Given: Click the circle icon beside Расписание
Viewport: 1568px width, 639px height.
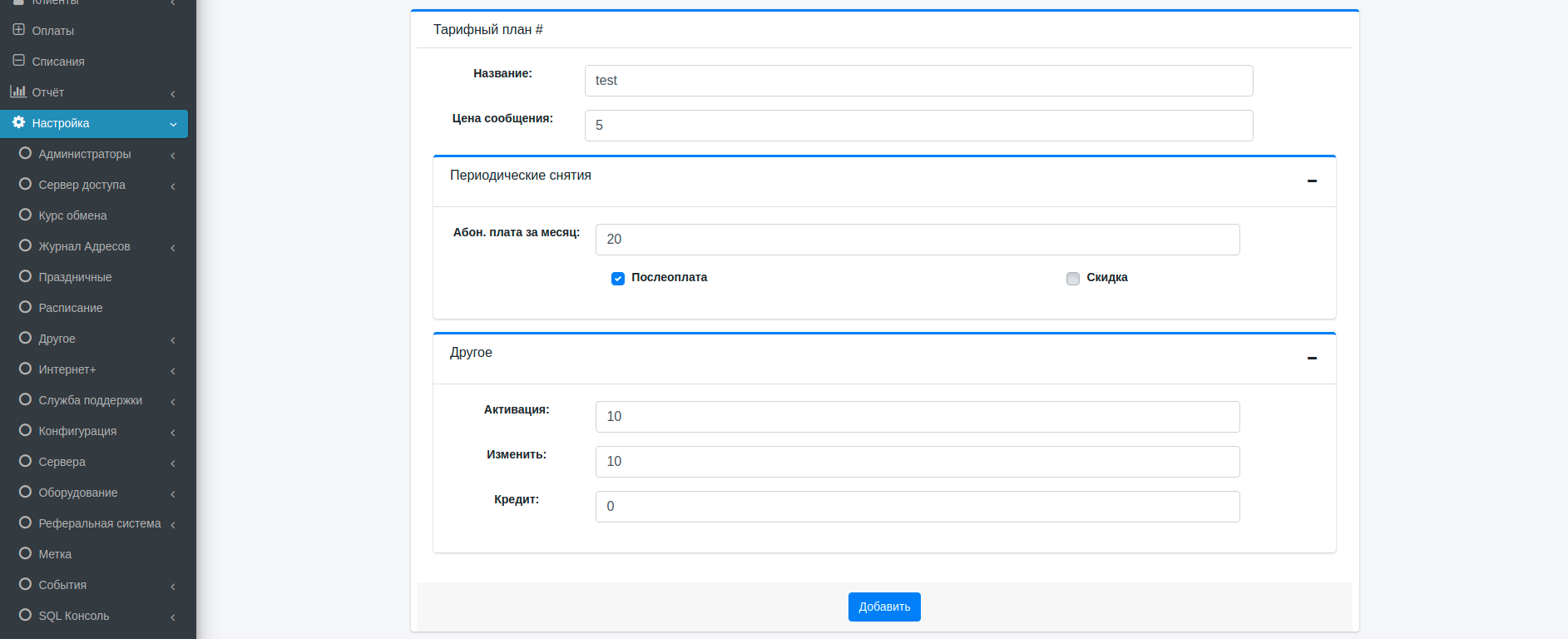Looking at the screenshot, I should click(x=25, y=307).
